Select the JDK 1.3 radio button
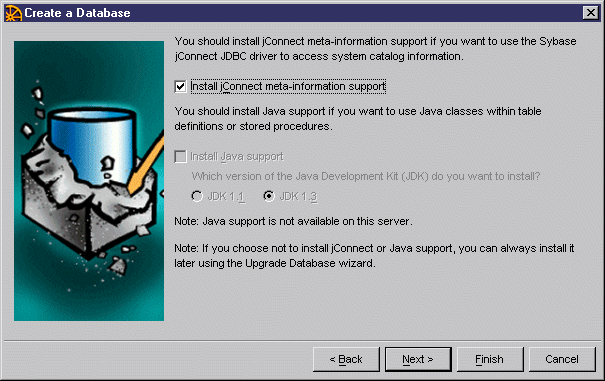 coord(269,196)
